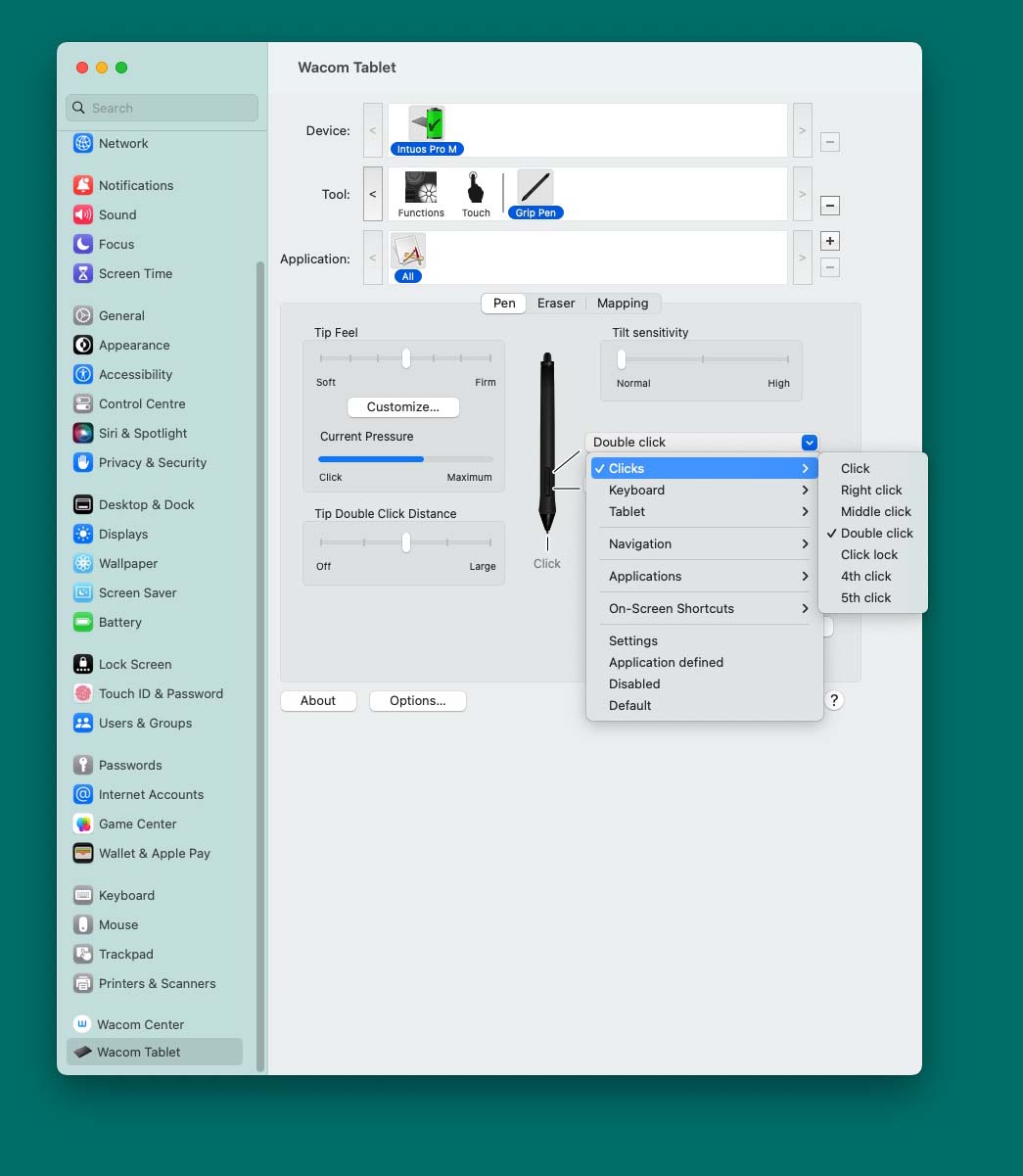This screenshot has height=1176, width=1023.
Task: Open Wacom Center from the sidebar
Action: coord(140,1023)
